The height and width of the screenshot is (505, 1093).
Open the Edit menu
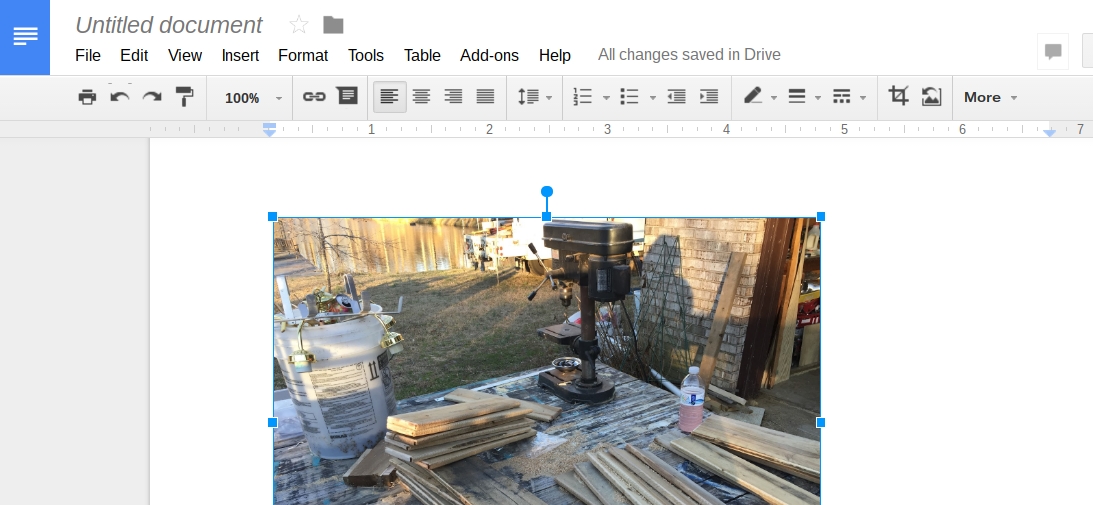tap(134, 55)
